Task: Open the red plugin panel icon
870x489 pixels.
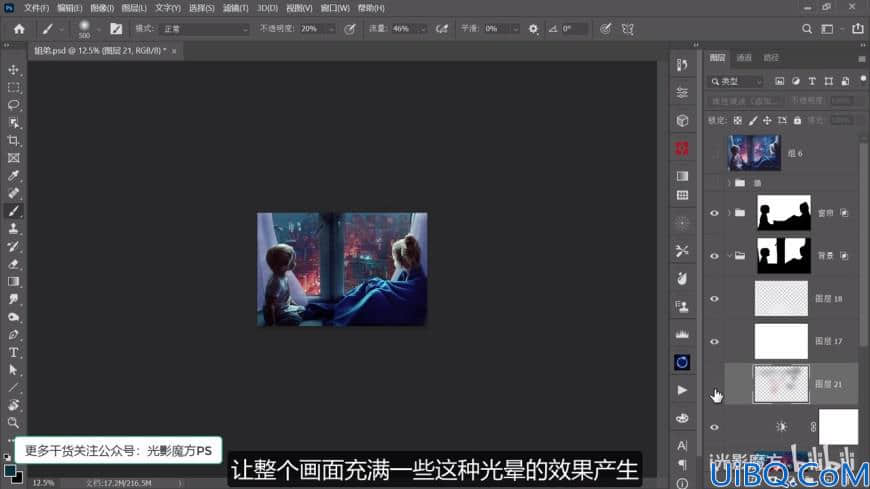Action: 682,148
